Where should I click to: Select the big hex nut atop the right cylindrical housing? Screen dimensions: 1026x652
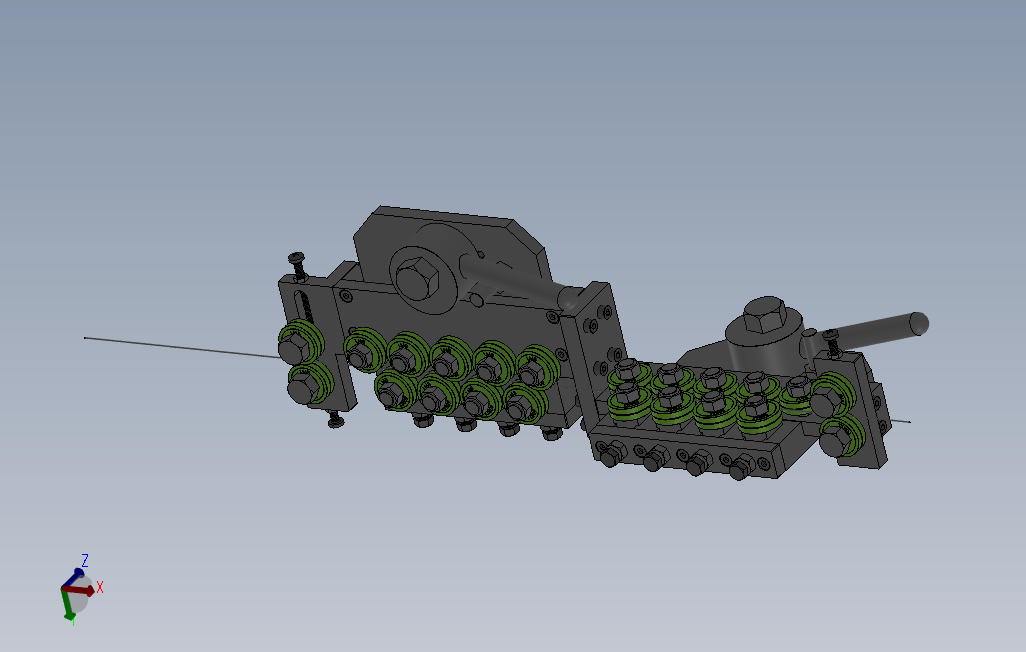tap(764, 316)
